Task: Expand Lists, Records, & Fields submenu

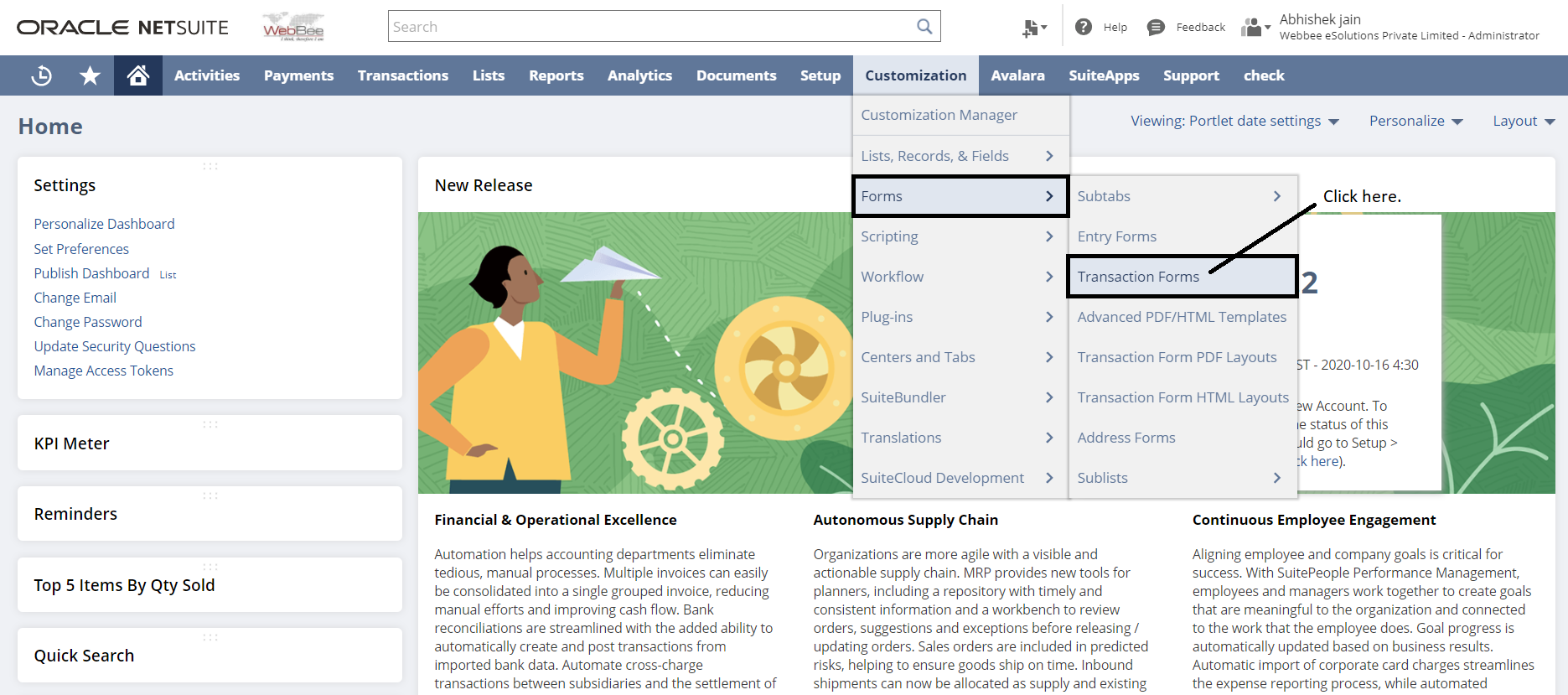Action: click(961, 156)
